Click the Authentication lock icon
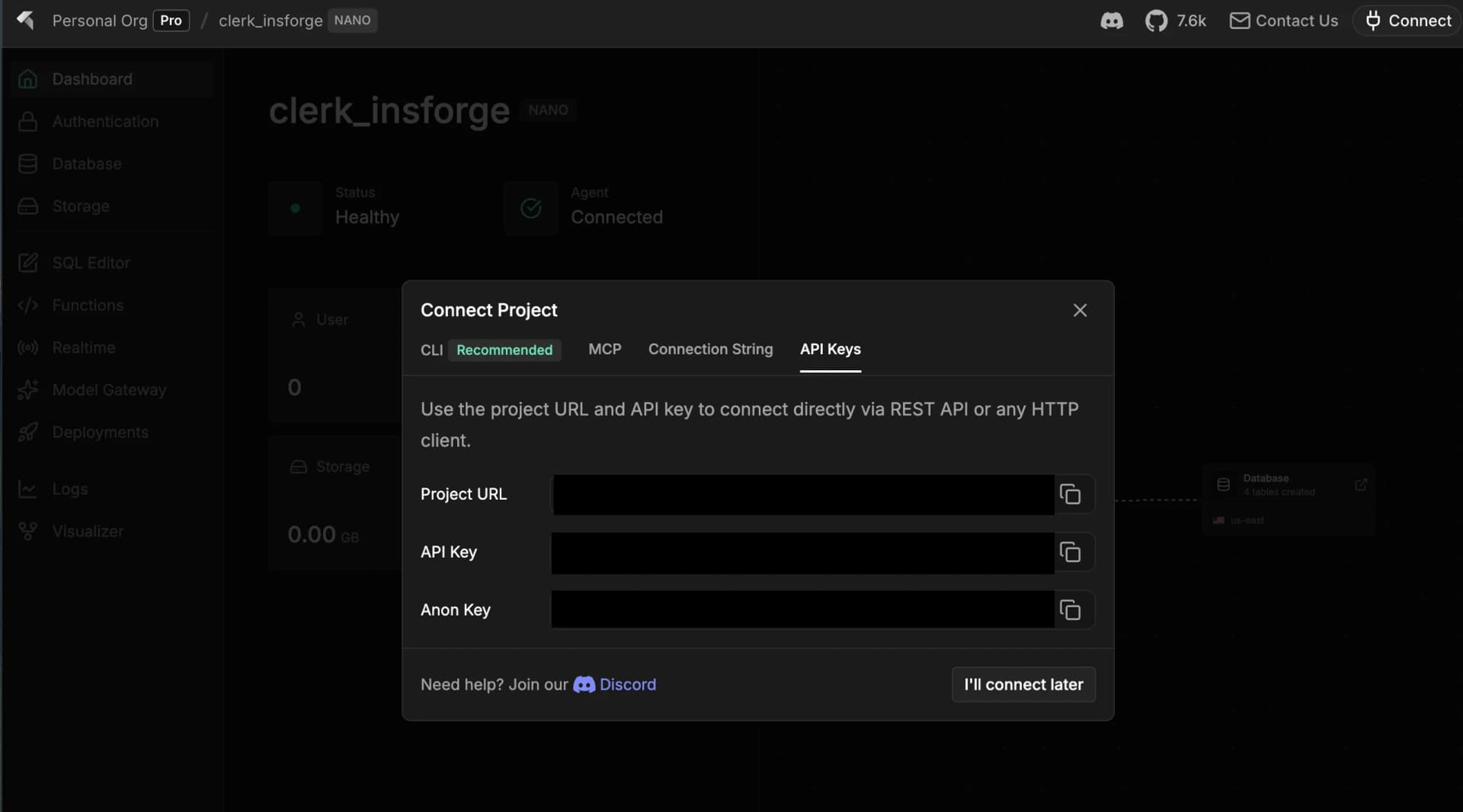 (27, 122)
